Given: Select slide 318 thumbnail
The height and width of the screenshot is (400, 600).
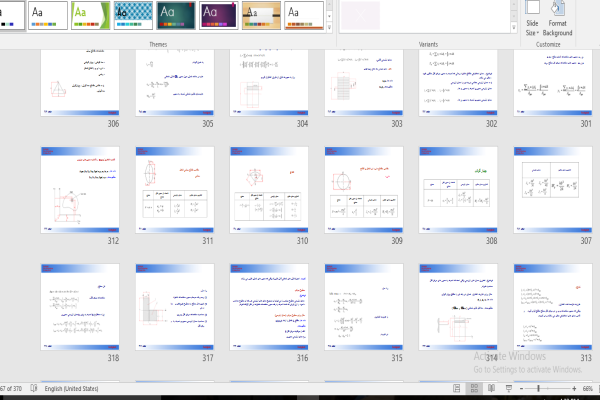Looking at the screenshot, I should (80, 307).
